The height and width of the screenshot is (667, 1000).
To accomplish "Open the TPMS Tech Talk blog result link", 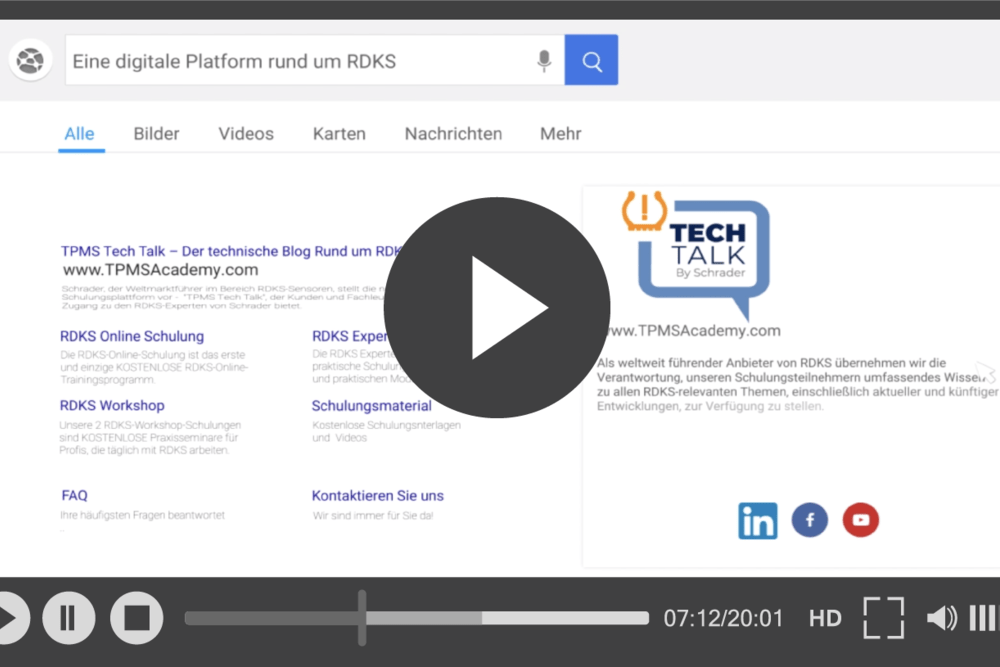I will click(x=232, y=251).
